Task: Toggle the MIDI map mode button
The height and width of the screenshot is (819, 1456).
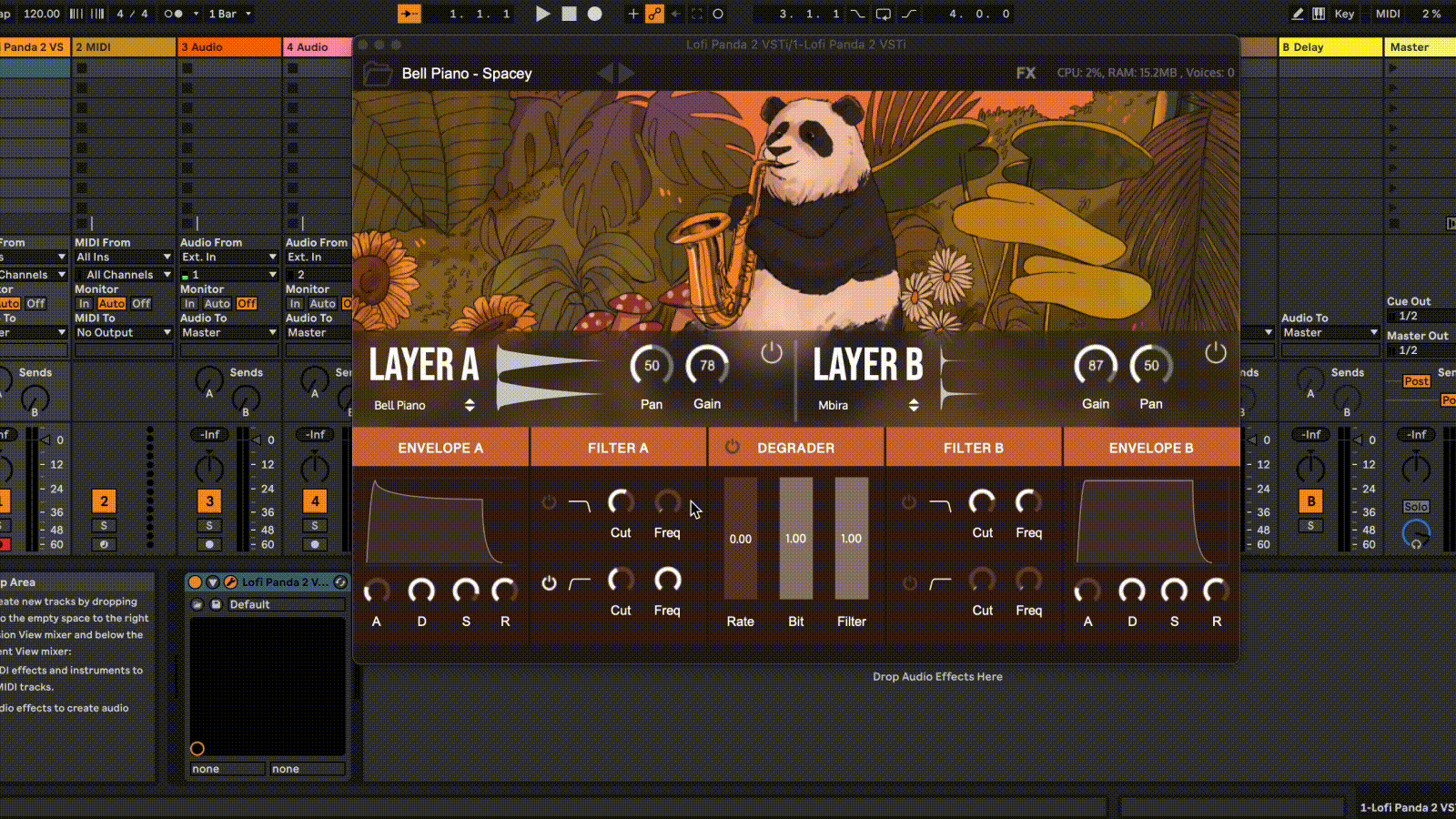Action: (x=1388, y=14)
